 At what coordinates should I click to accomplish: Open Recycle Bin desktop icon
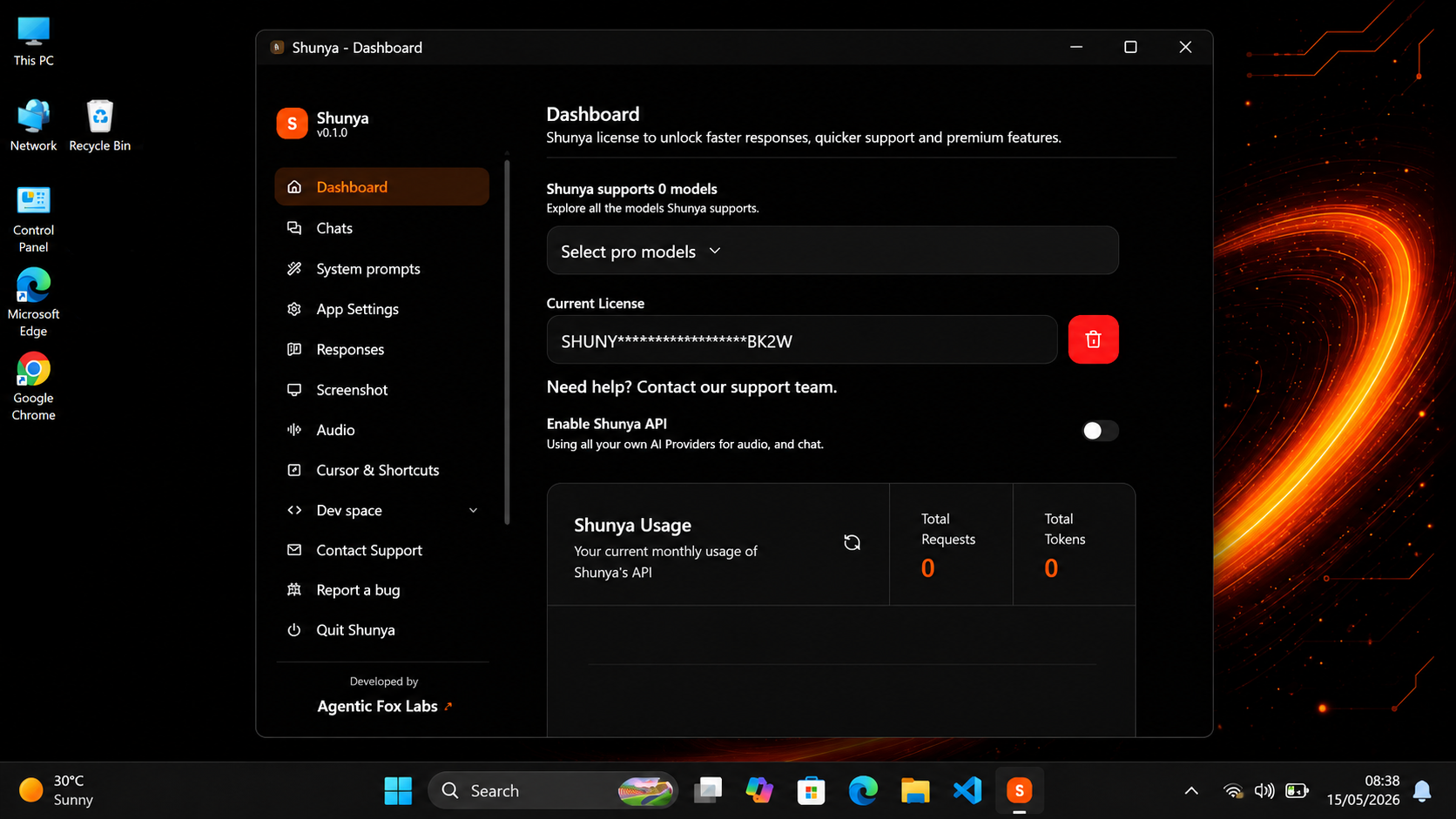(x=100, y=126)
